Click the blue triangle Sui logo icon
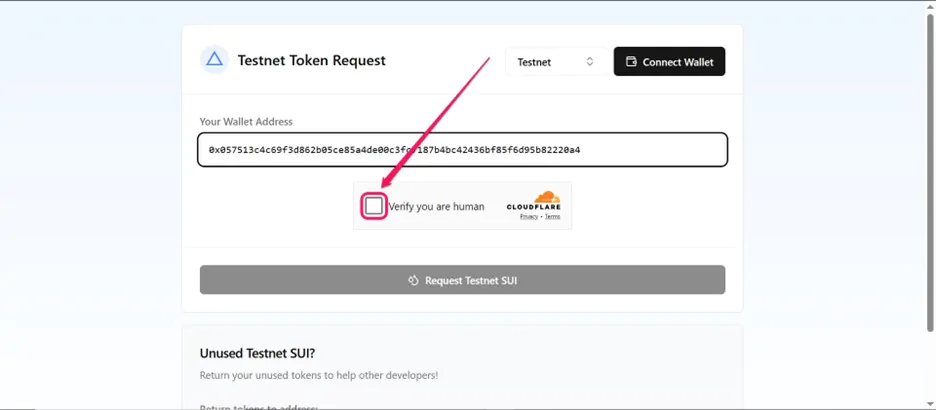936x410 pixels. [x=214, y=60]
